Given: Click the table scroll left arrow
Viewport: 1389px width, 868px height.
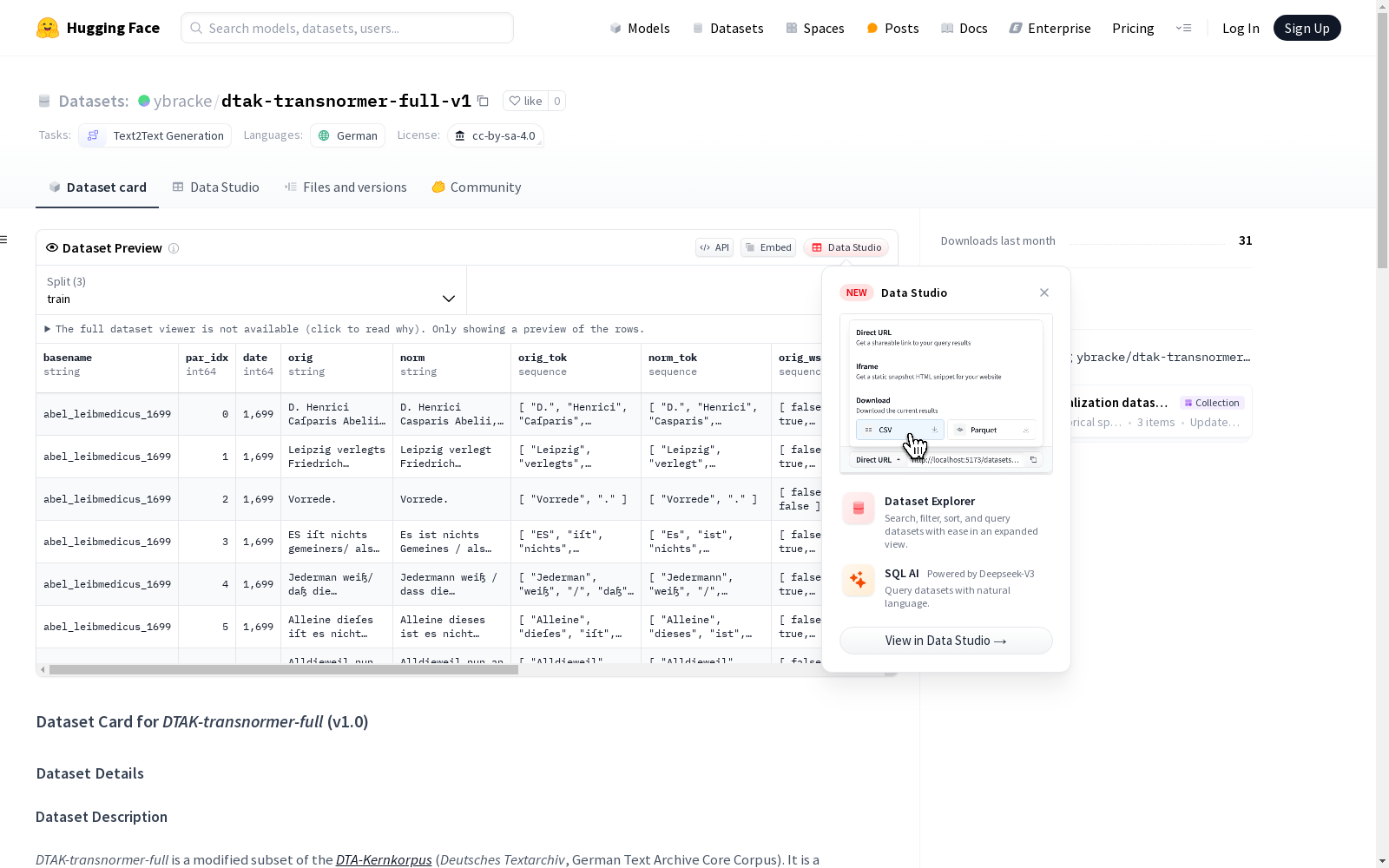Looking at the screenshot, I should tap(43, 670).
